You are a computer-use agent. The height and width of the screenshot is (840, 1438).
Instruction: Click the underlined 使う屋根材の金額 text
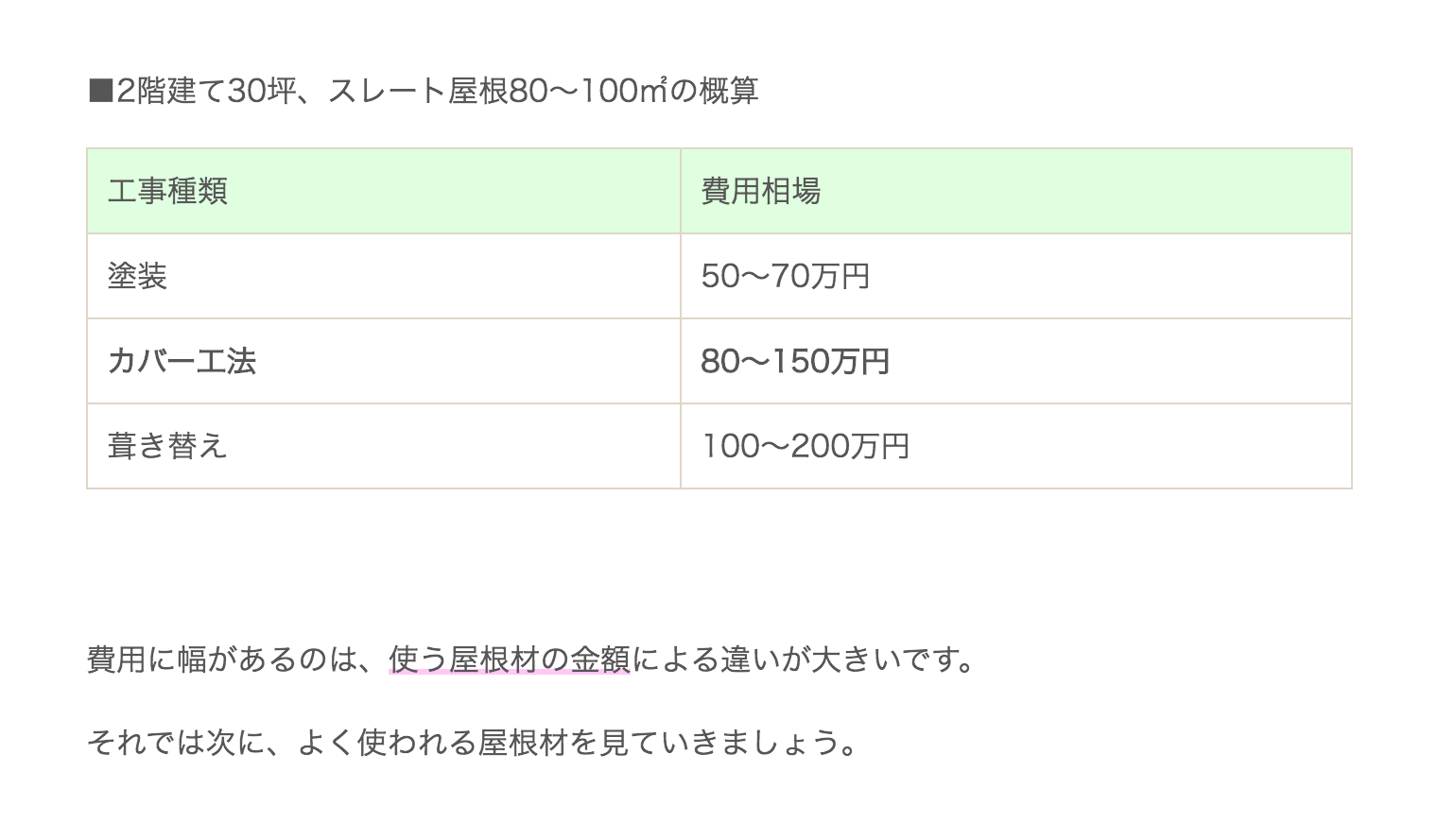(510, 659)
